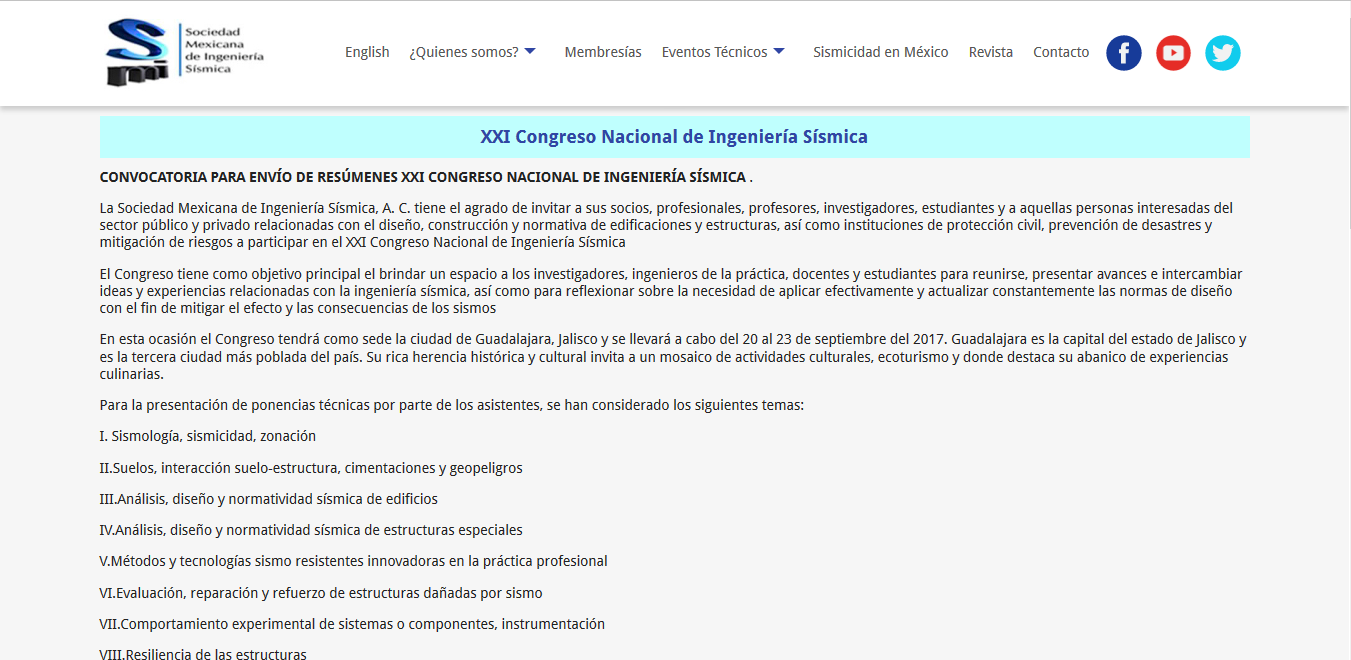Click topic VI. Evaluación, reparación y refuerzo
The image size is (1351, 660).
[321, 592]
